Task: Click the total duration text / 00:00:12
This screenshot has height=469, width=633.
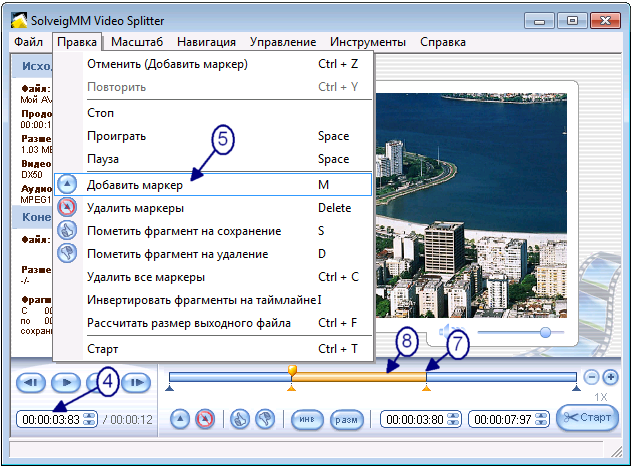Action: click(128, 420)
